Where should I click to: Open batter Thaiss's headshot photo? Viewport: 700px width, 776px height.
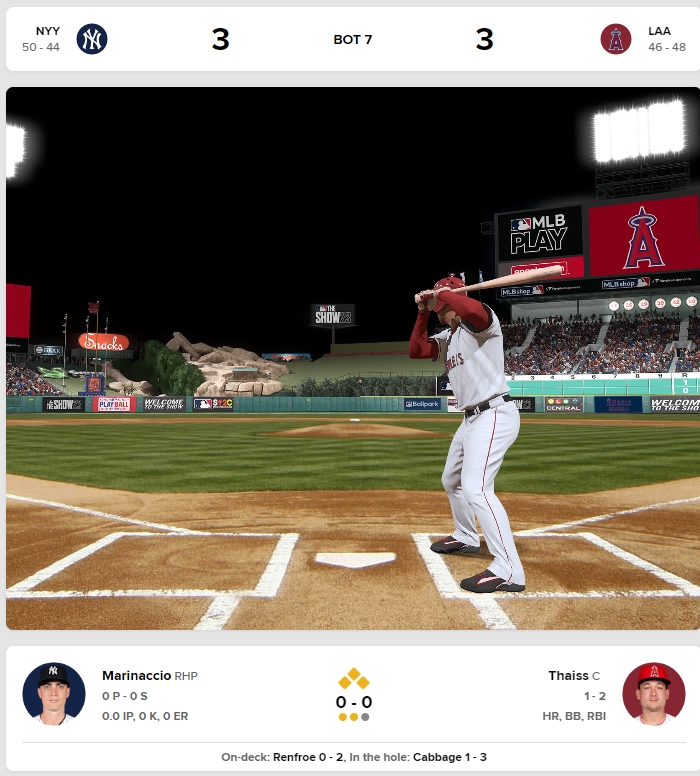tap(653, 694)
